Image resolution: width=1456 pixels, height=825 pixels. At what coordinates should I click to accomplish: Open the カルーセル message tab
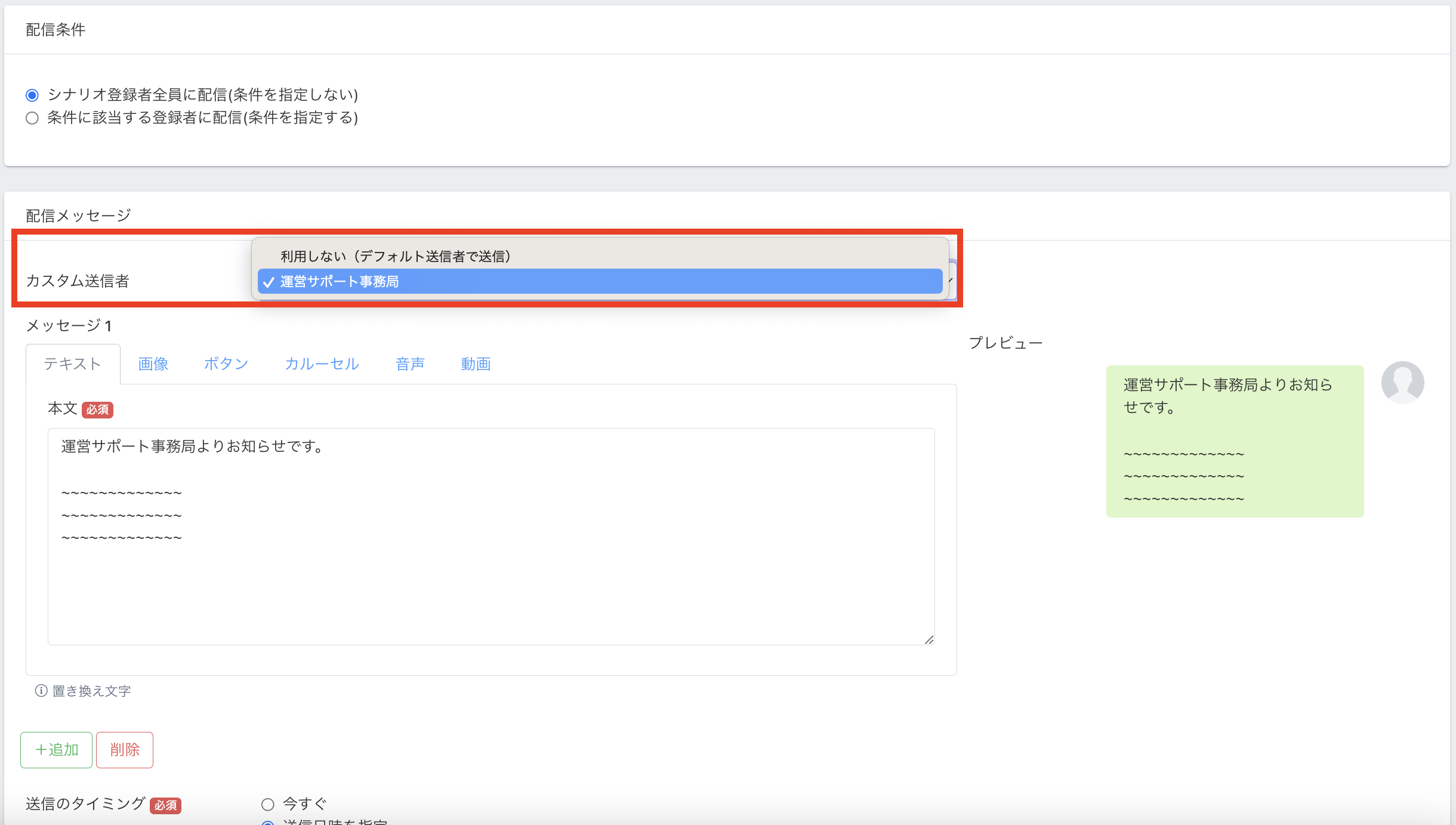tap(322, 364)
